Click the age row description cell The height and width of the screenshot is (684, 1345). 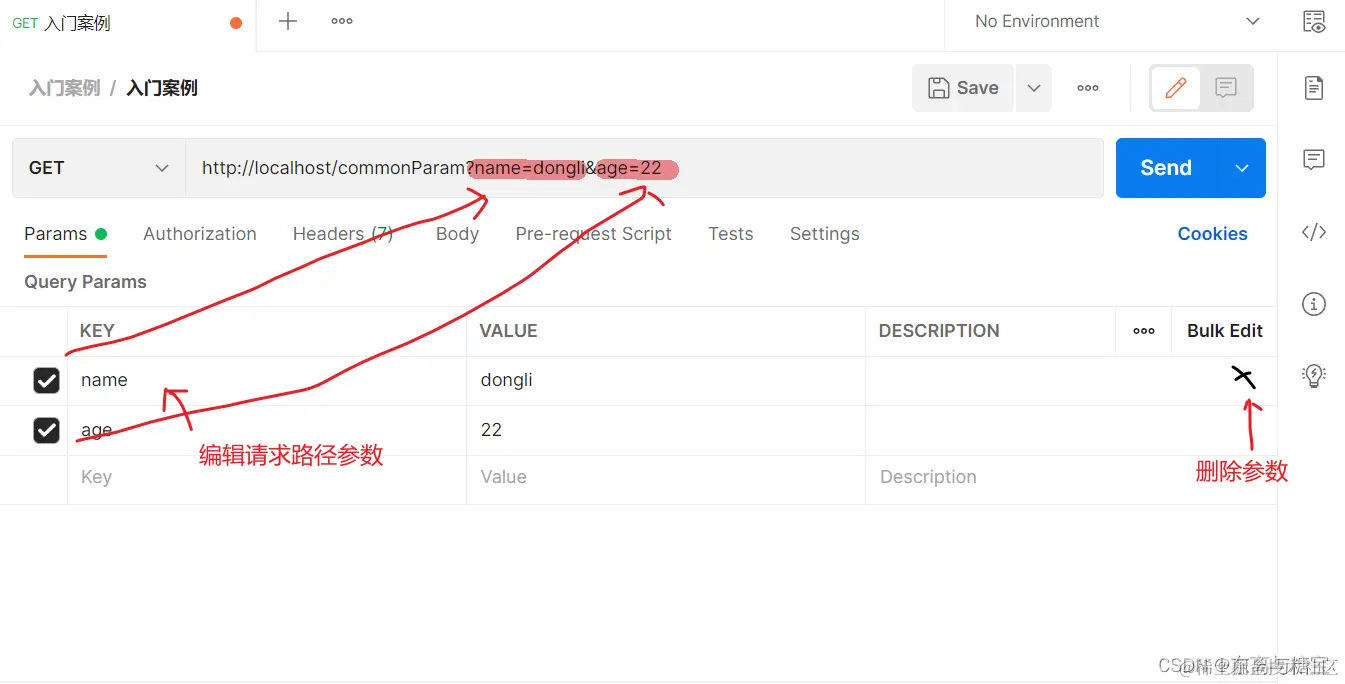(x=1071, y=430)
